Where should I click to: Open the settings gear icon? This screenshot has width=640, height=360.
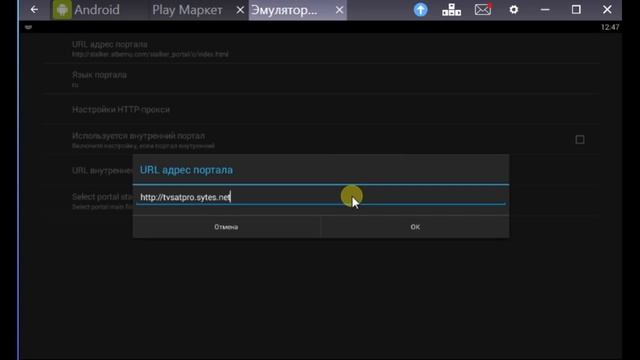coord(514,9)
